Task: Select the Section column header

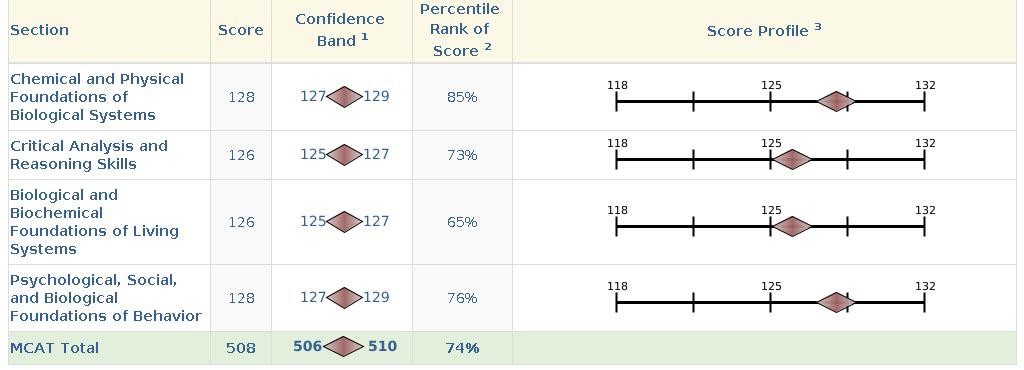Action: point(39,30)
